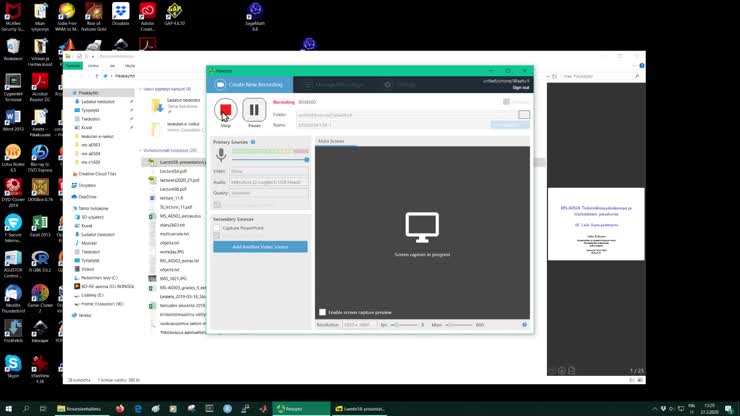Switch to the Manage Recordings tab
Viewport: 740px width, 416px height.
click(x=334, y=85)
